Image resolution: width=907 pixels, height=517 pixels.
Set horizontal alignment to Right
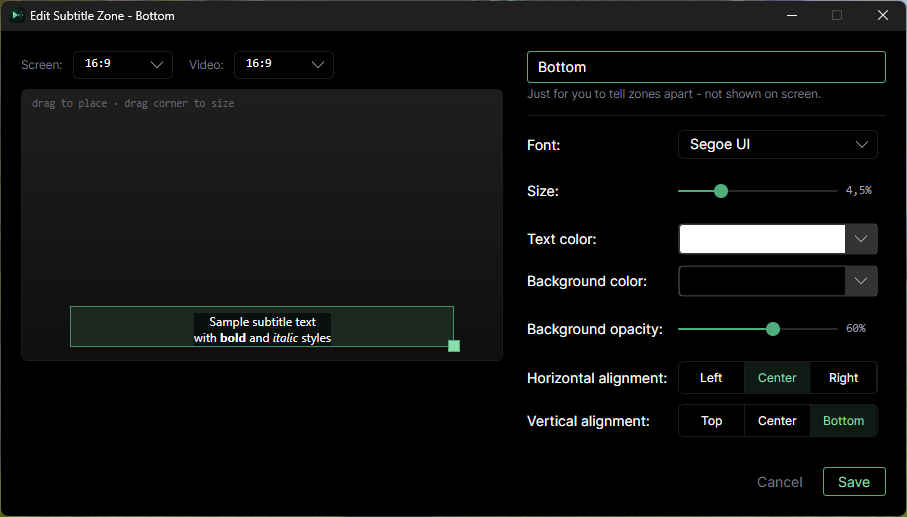[x=843, y=378]
